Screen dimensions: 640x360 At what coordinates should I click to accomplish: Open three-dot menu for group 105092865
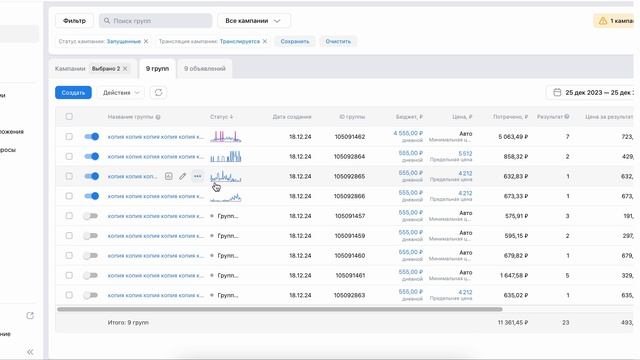(198, 176)
